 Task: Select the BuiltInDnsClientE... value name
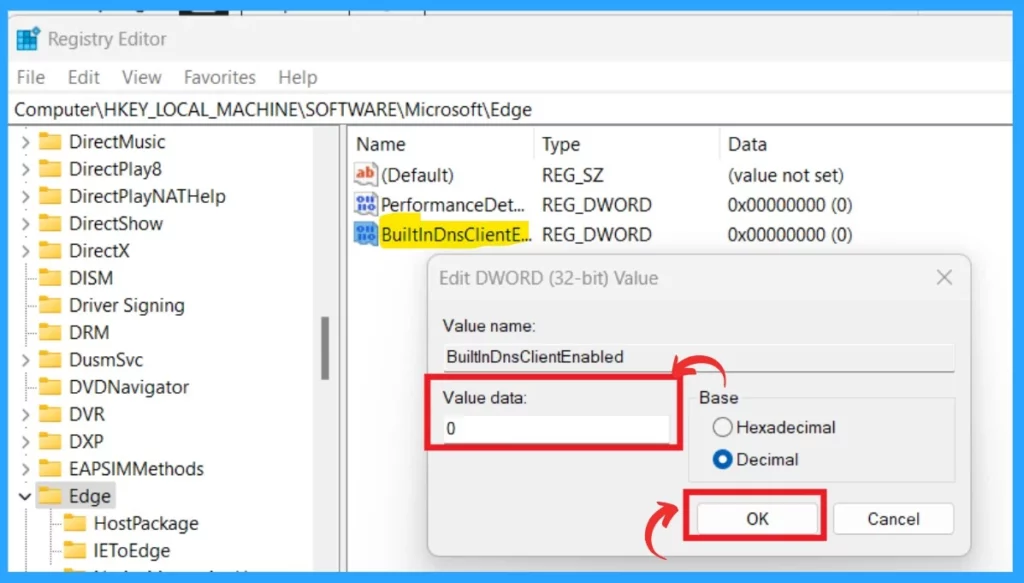pyautogui.click(x=455, y=234)
